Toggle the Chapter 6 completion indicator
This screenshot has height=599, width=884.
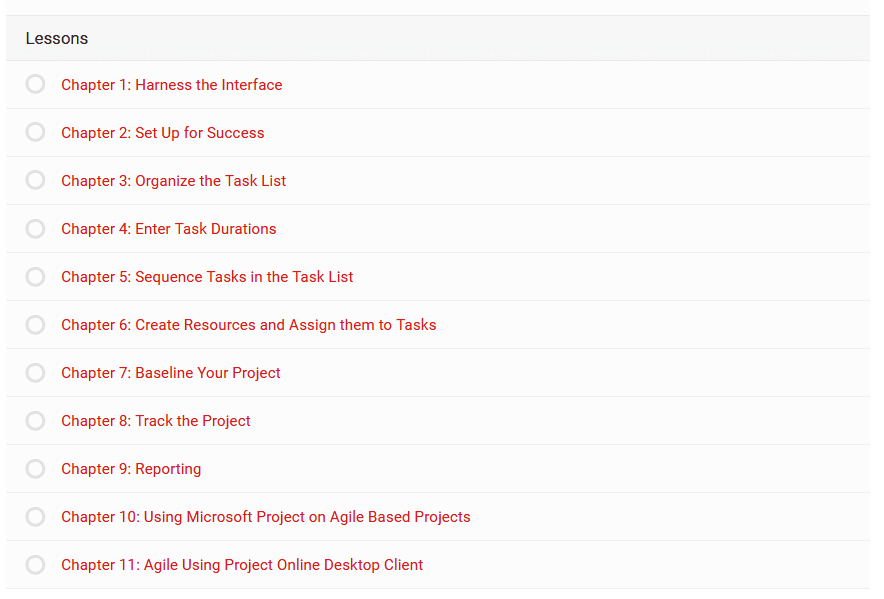pyautogui.click(x=35, y=324)
